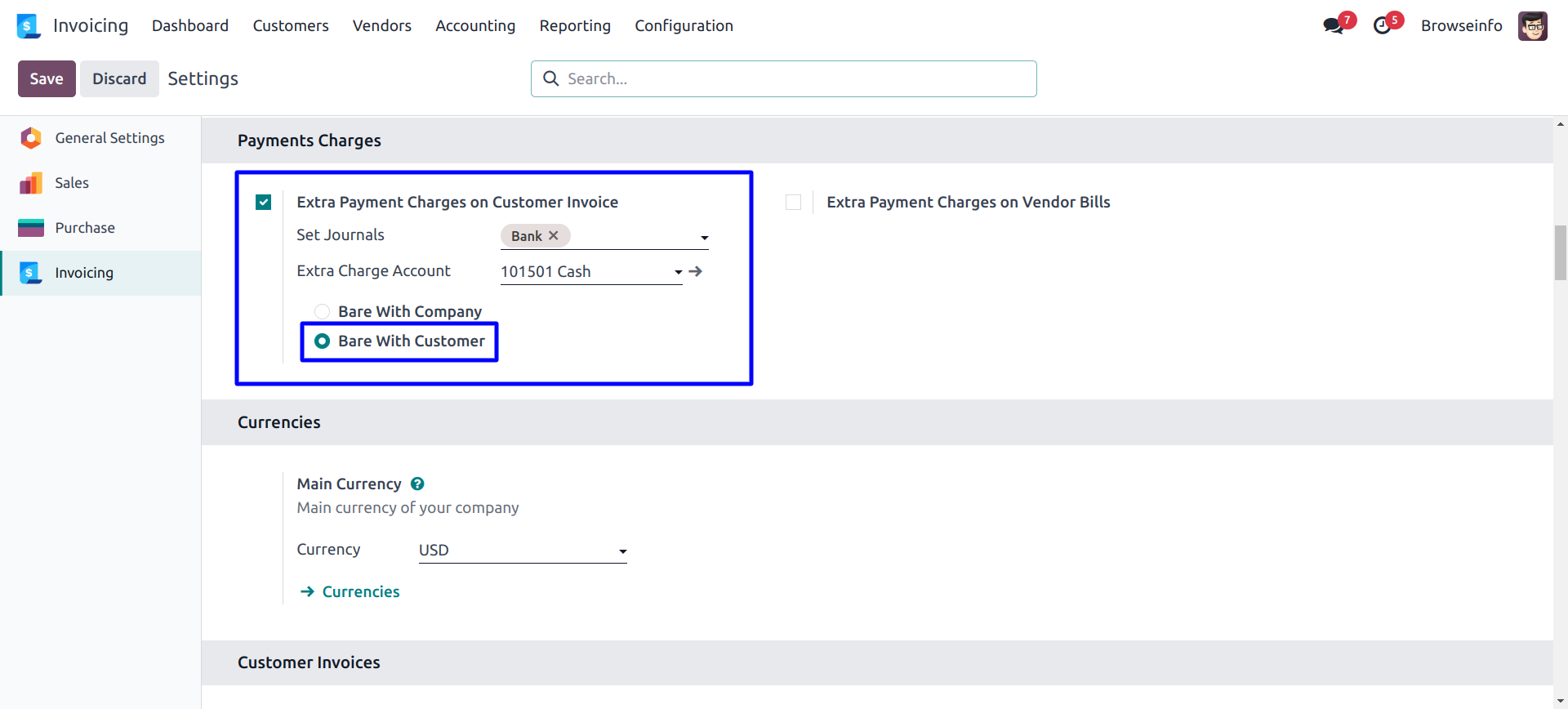Open the Currency USD dropdown

[622, 551]
